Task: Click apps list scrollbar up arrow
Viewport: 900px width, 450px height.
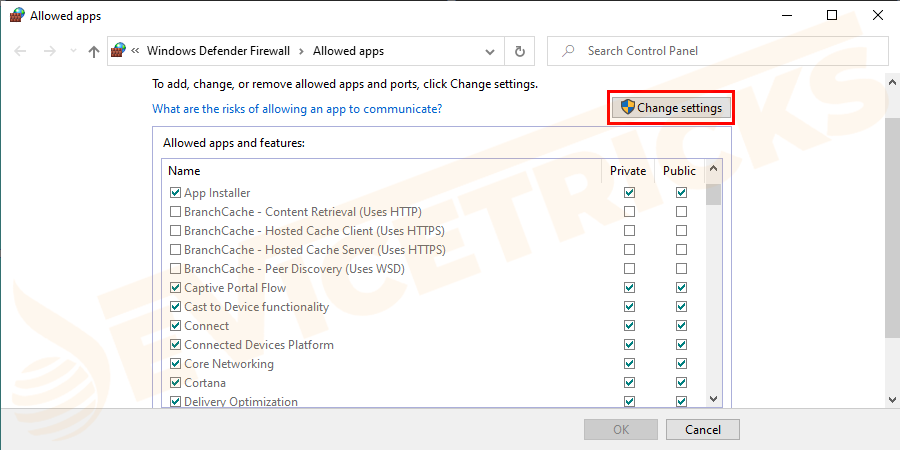Action: (713, 169)
